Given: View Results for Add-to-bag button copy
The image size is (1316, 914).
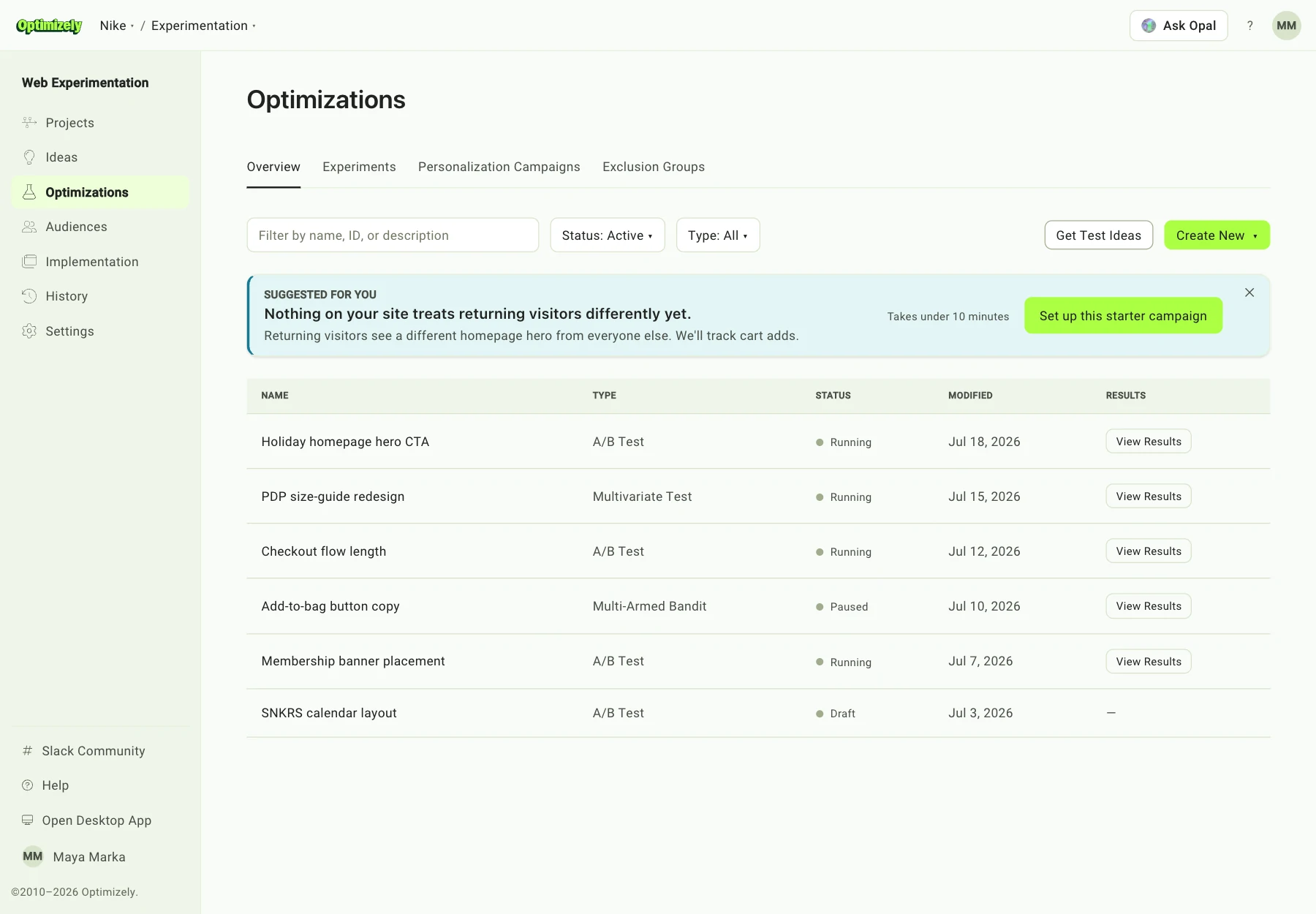Looking at the screenshot, I should 1149,606.
